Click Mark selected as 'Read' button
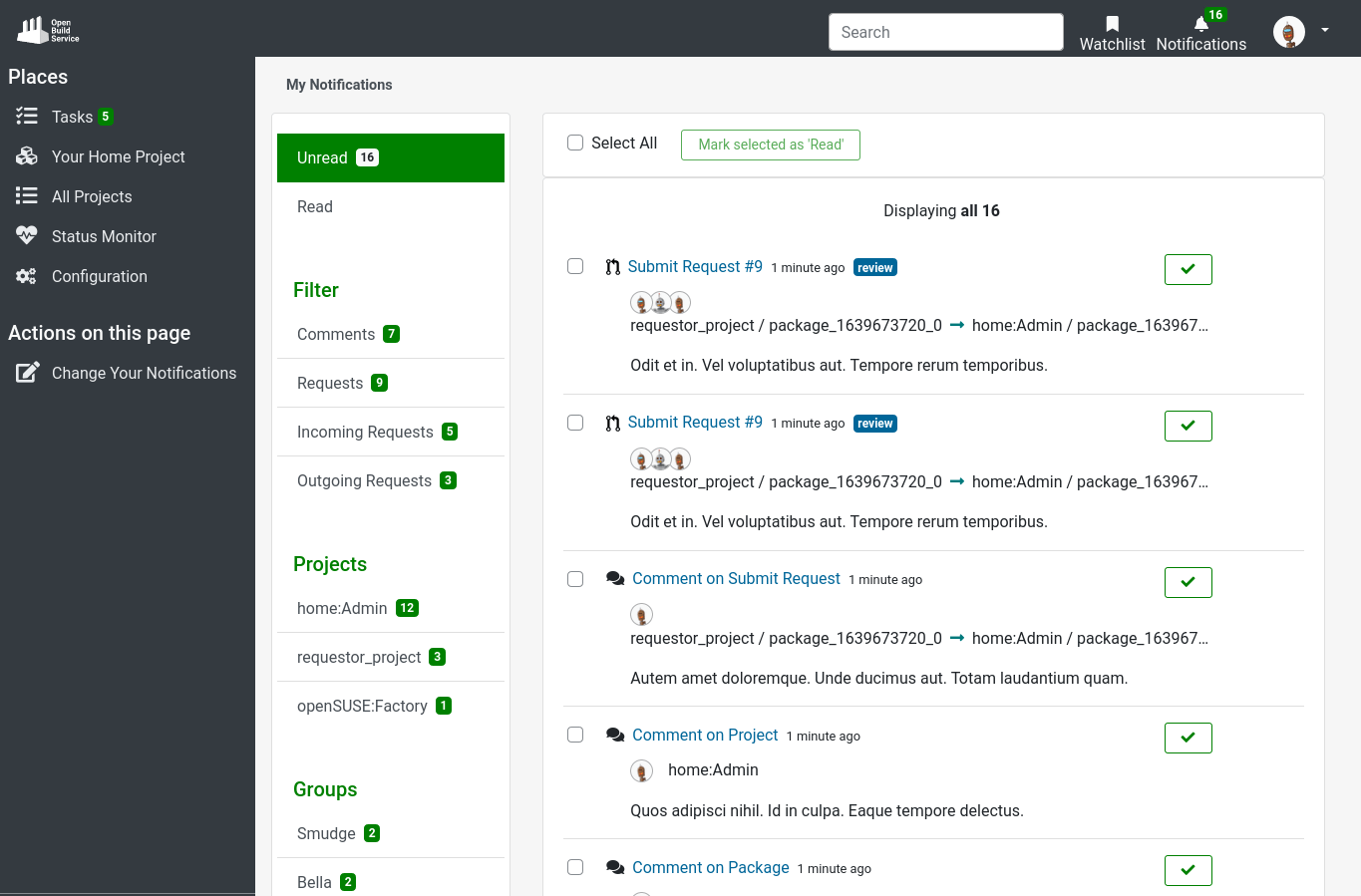Screen dimensions: 1361x896 click(x=770, y=145)
